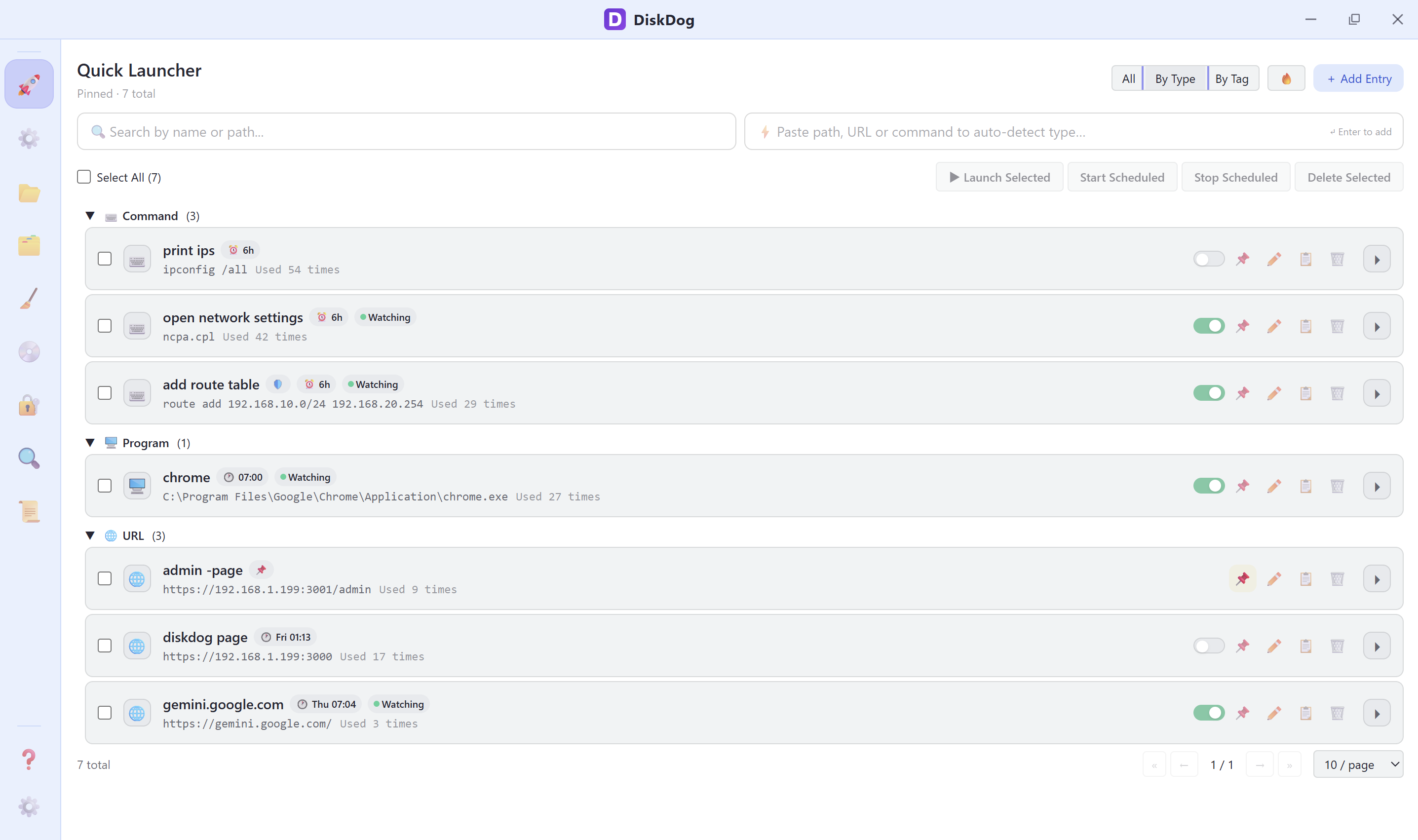1418x840 pixels.
Task: Collapse the Command group
Action: coord(90,216)
